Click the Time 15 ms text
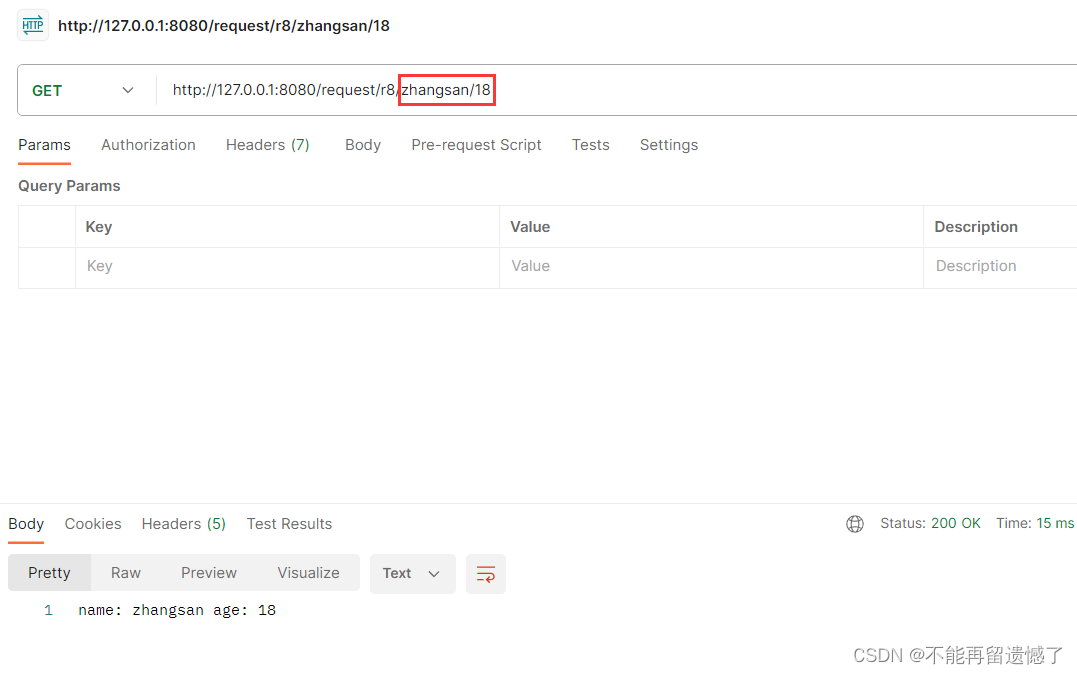The height and width of the screenshot is (674, 1077). click(x=1035, y=524)
